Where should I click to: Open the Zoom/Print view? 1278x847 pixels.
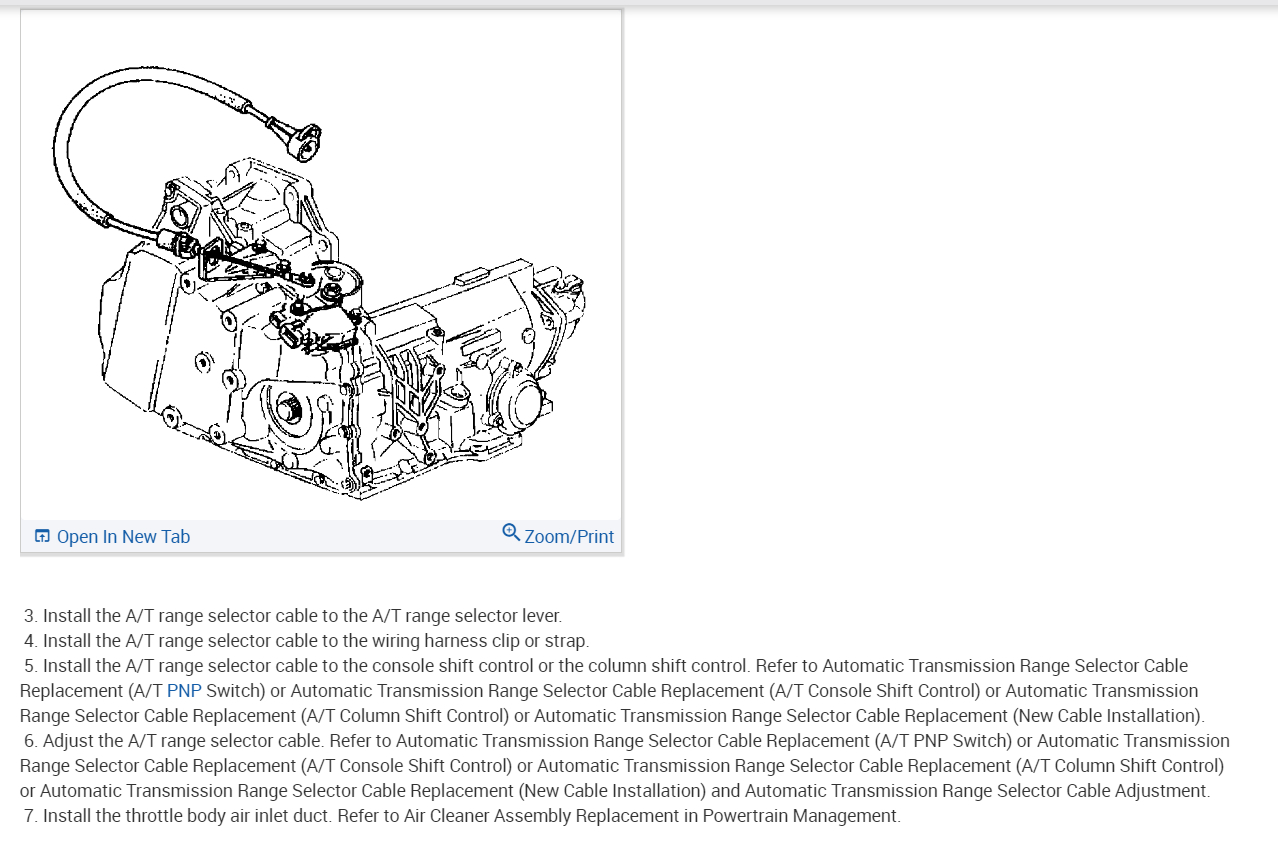pyautogui.click(x=558, y=536)
